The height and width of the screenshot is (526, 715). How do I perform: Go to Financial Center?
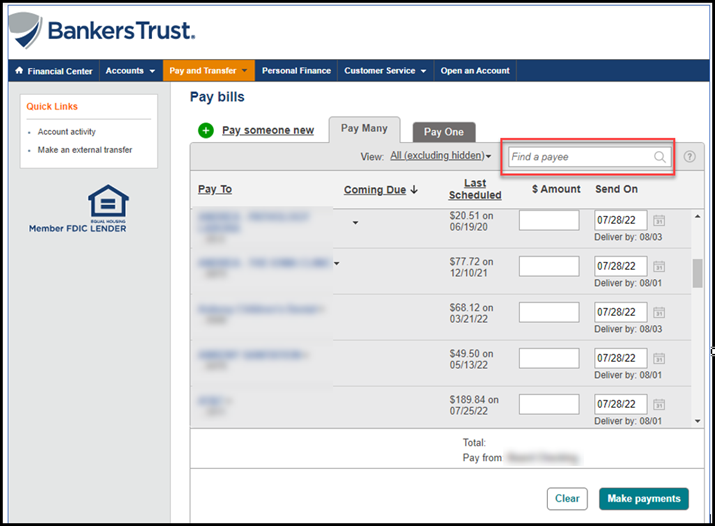pyautogui.click(x=54, y=71)
